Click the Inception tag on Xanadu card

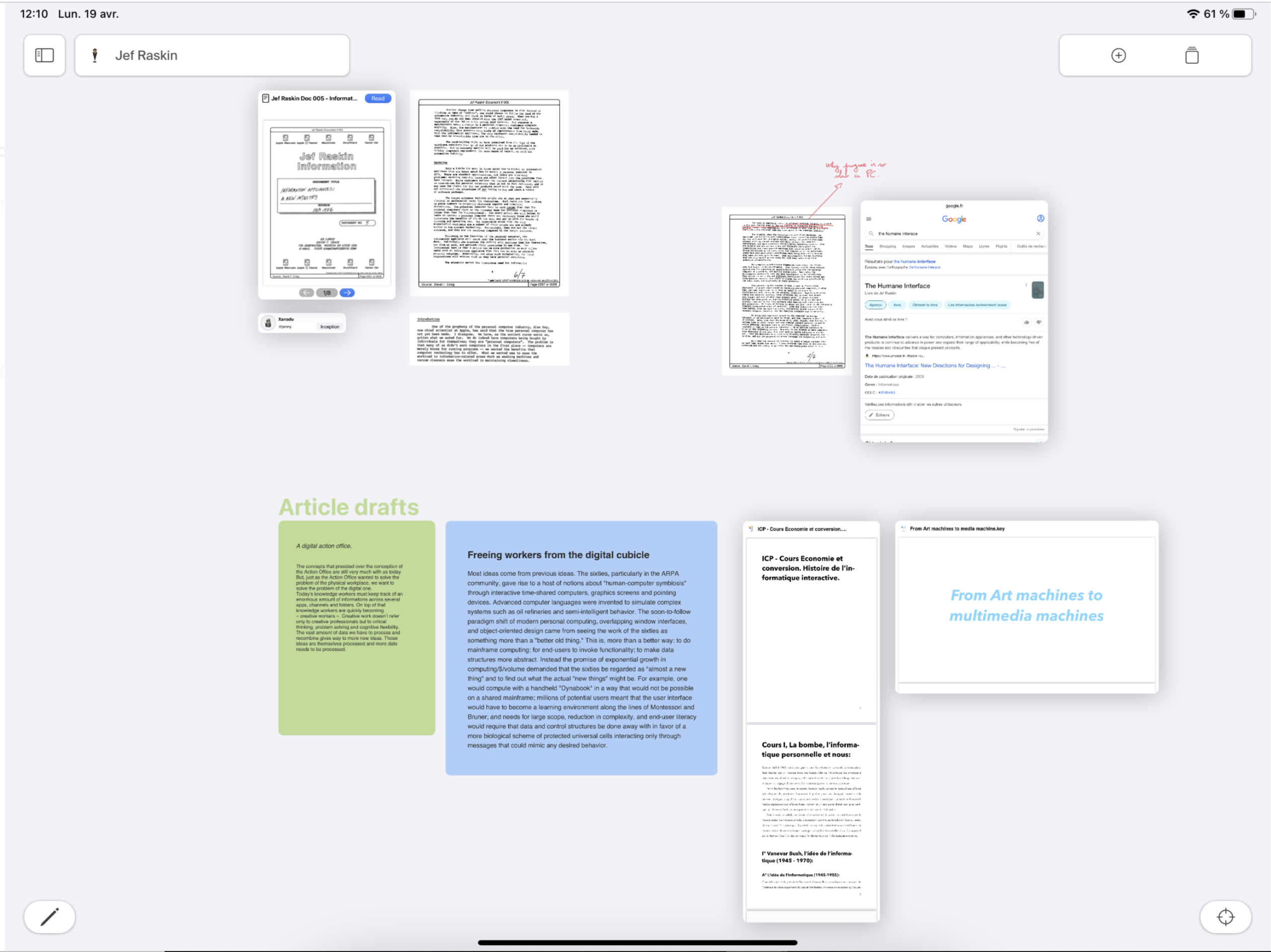(329, 326)
